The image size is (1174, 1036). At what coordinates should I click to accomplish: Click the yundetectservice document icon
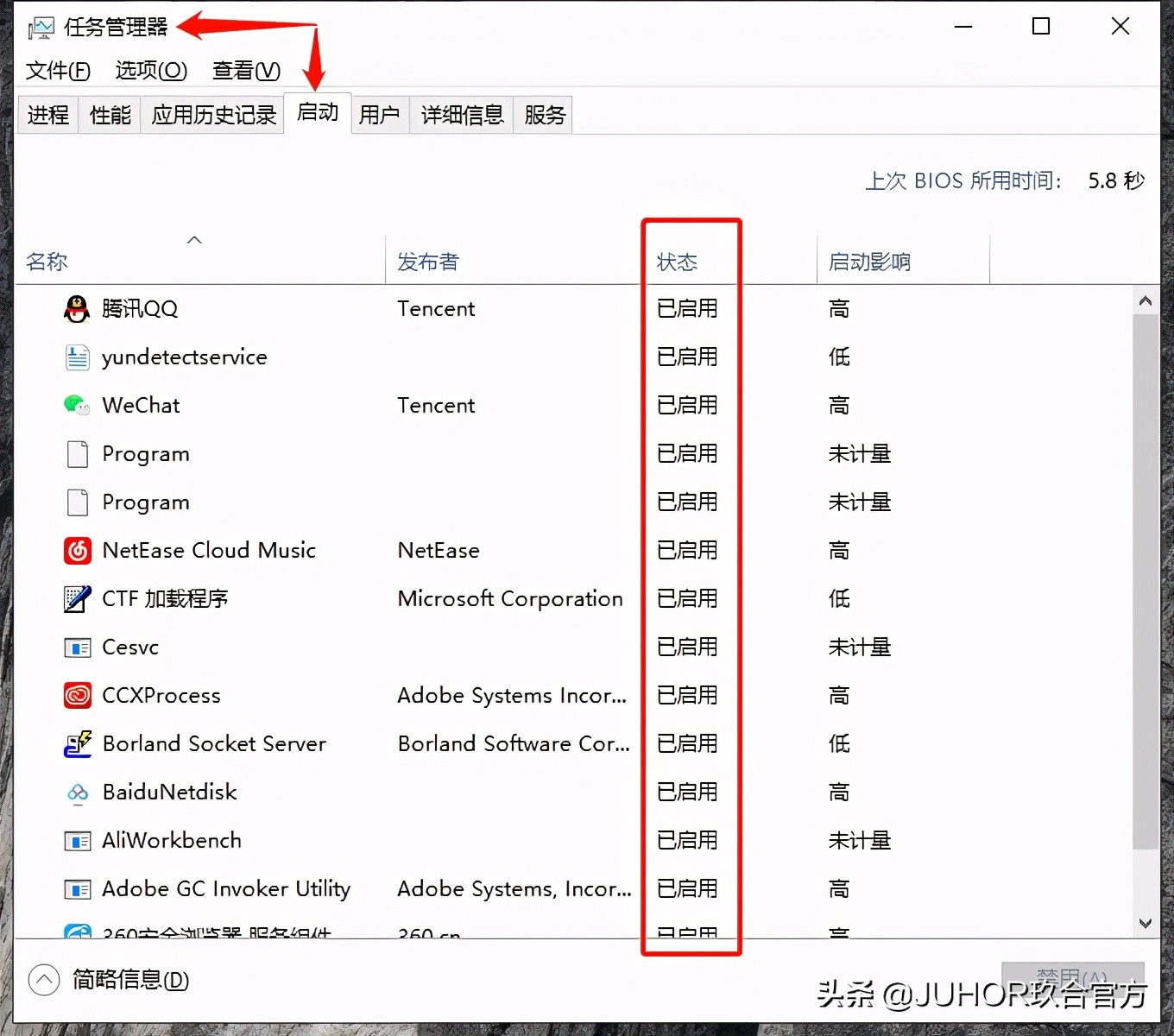77,357
